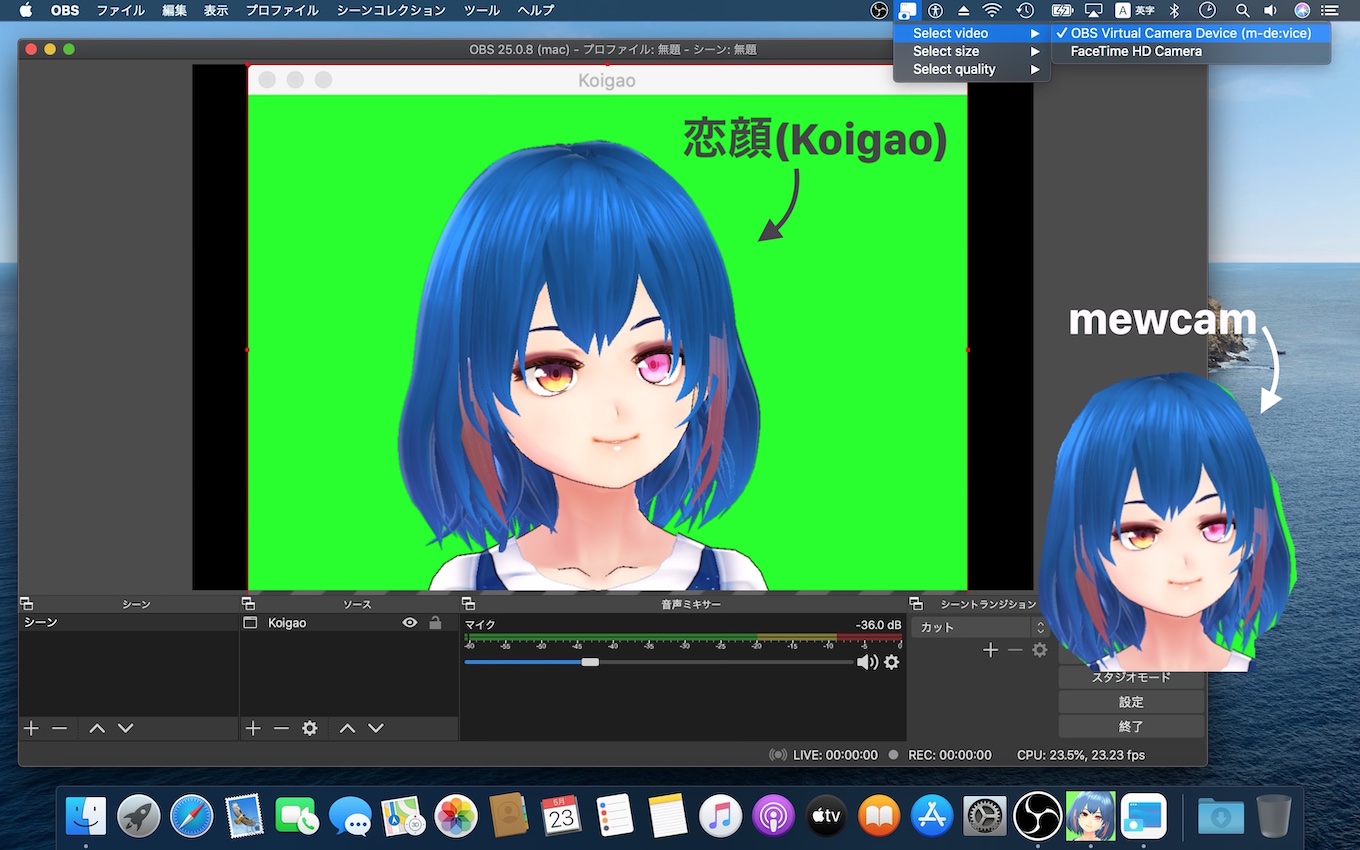1360x850 pixels.
Task: Expand the Select video submenu
Action: (x=972, y=33)
